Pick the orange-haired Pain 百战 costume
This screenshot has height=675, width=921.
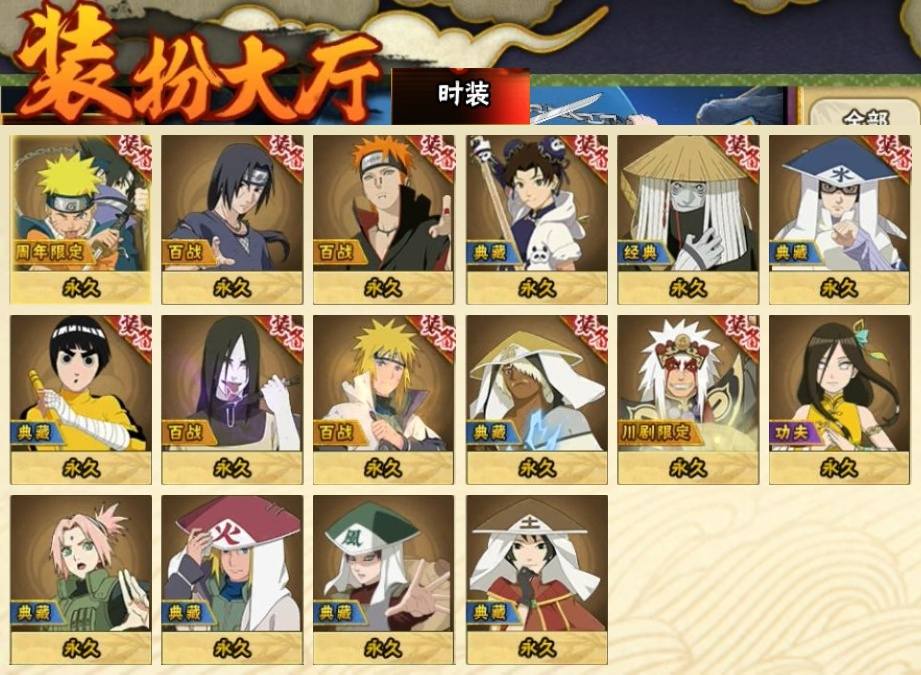click(384, 220)
